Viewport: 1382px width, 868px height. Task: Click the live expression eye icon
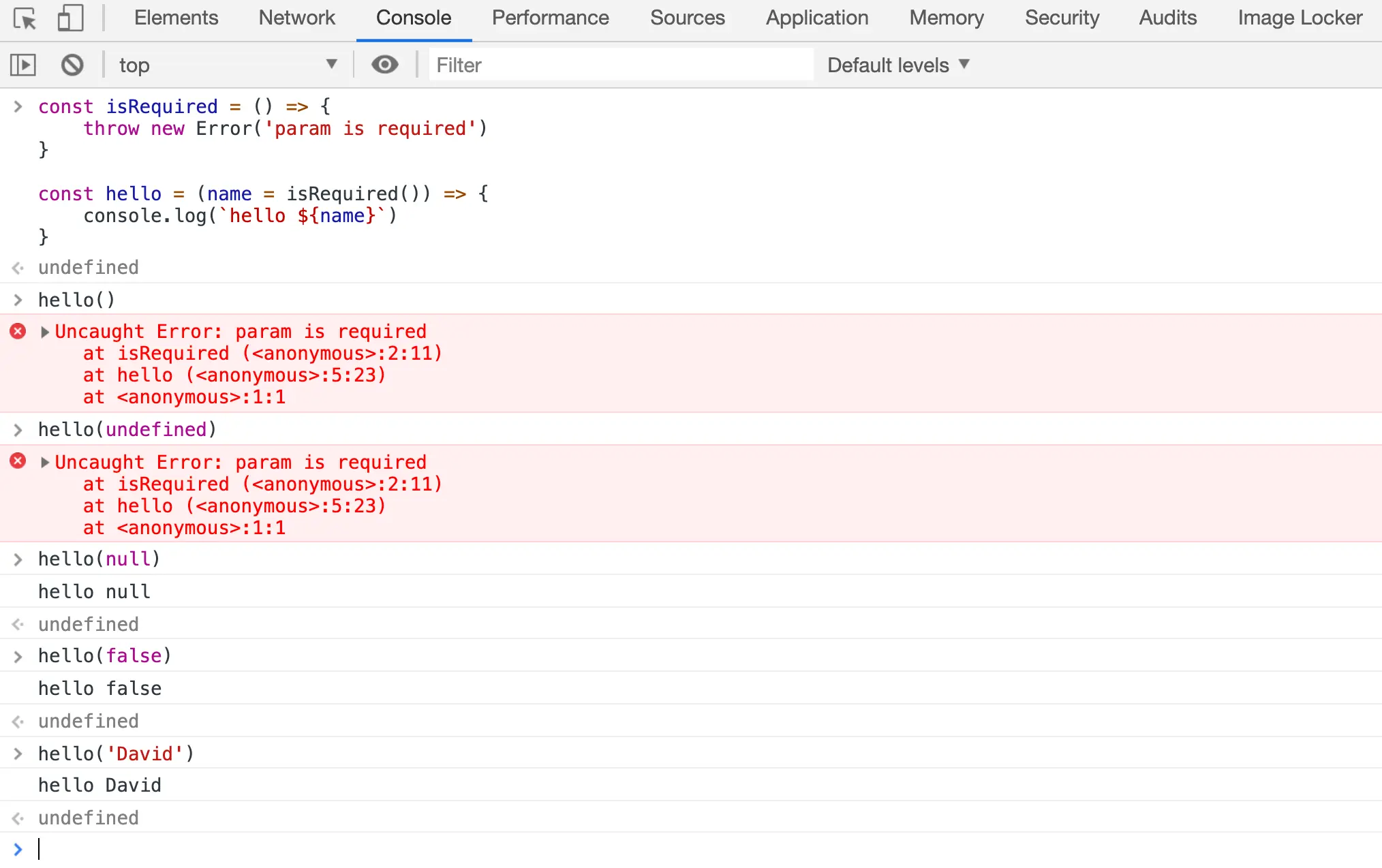(x=384, y=65)
